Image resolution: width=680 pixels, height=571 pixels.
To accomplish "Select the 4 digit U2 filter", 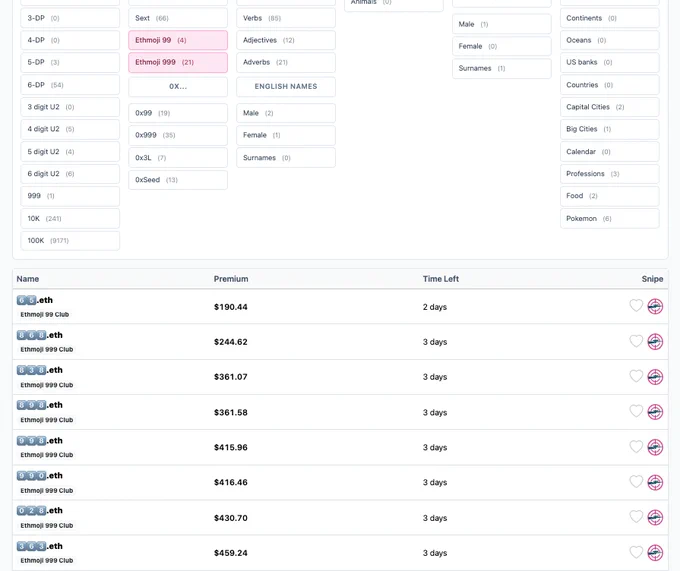I will click(x=70, y=129).
